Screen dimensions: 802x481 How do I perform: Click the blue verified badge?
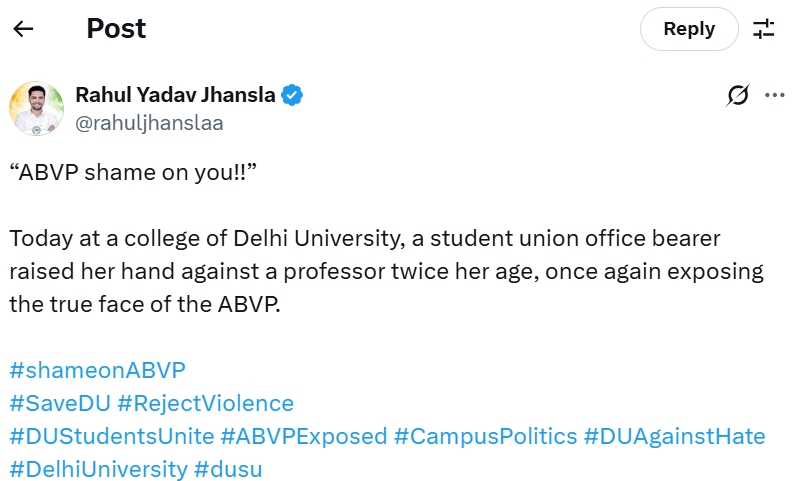click(292, 96)
